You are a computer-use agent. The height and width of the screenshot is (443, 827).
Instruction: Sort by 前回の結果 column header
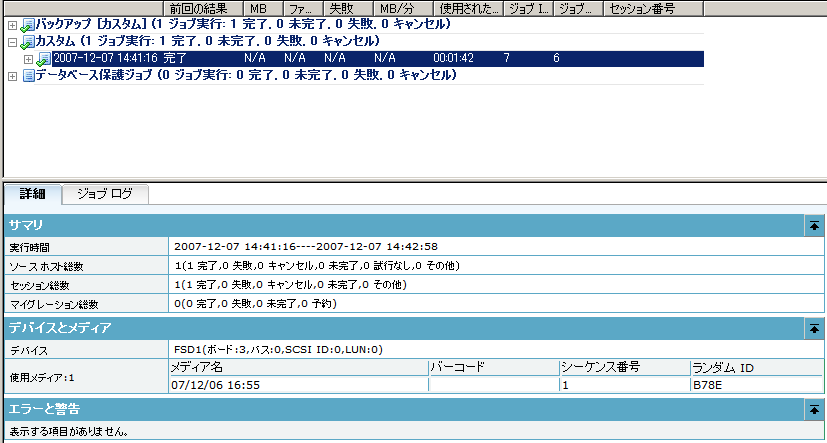tap(204, 8)
